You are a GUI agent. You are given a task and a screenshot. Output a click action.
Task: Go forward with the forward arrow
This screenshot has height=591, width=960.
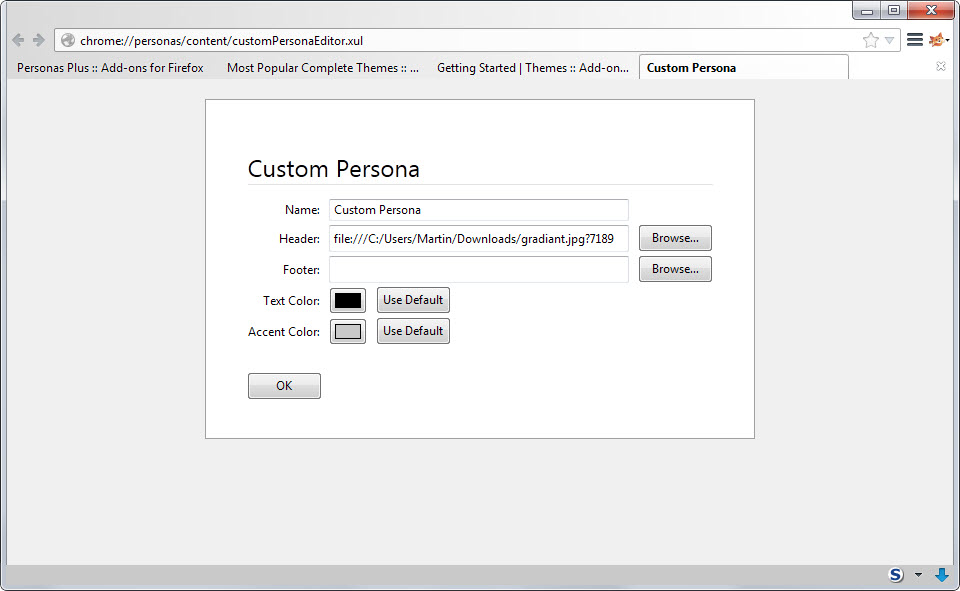39,40
